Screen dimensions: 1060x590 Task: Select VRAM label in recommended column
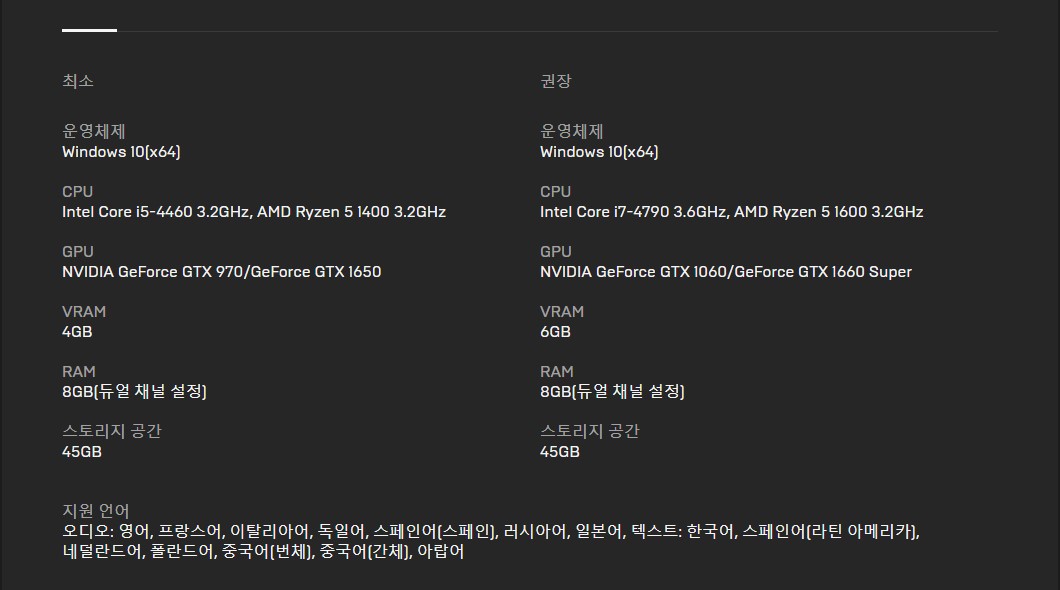(x=562, y=312)
